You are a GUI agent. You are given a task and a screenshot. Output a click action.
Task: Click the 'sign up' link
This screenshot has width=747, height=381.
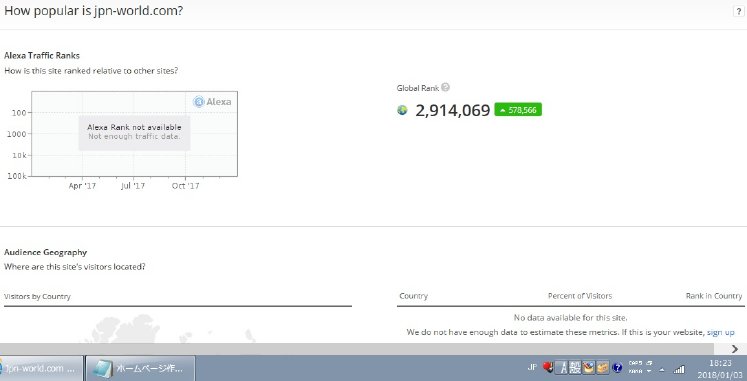[x=720, y=332]
